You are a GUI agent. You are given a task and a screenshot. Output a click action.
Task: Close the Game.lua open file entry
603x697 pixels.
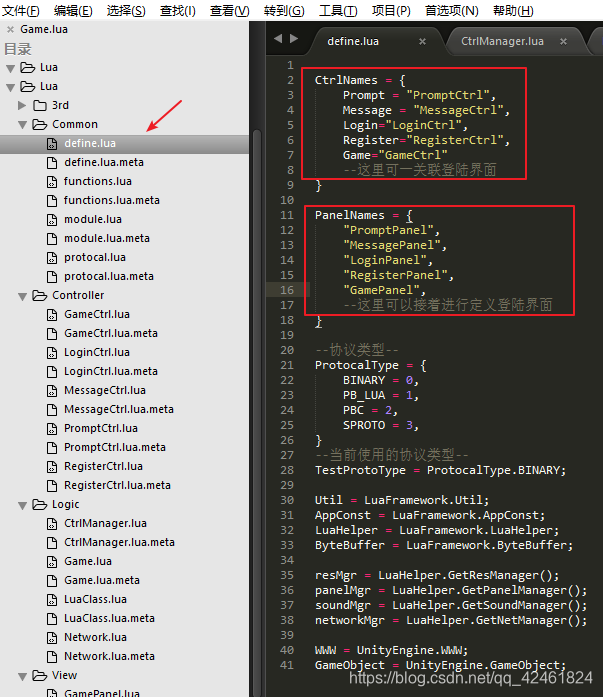click(10, 30)
